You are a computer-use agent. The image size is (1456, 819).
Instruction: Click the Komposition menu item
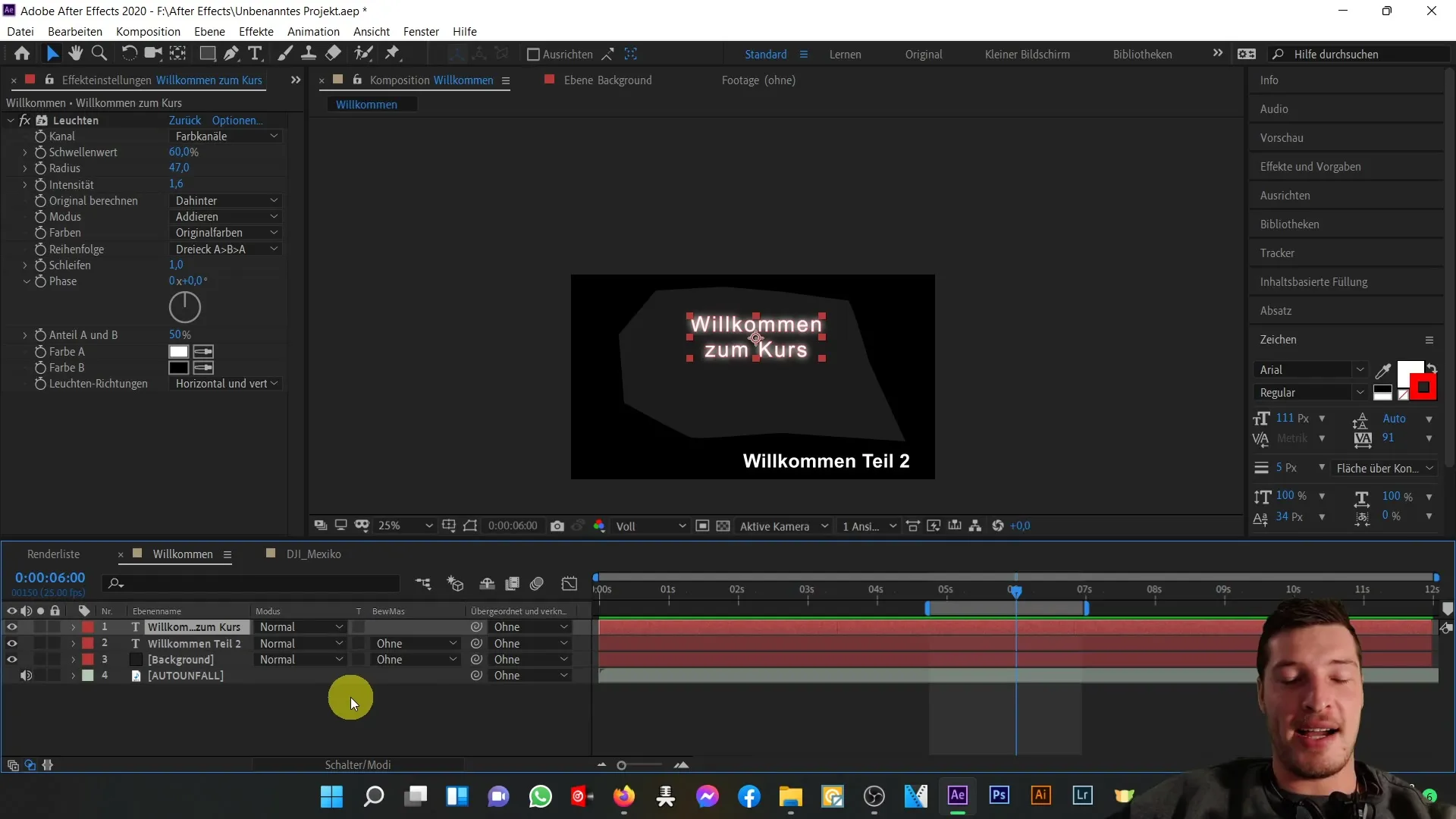pos(148,31)
